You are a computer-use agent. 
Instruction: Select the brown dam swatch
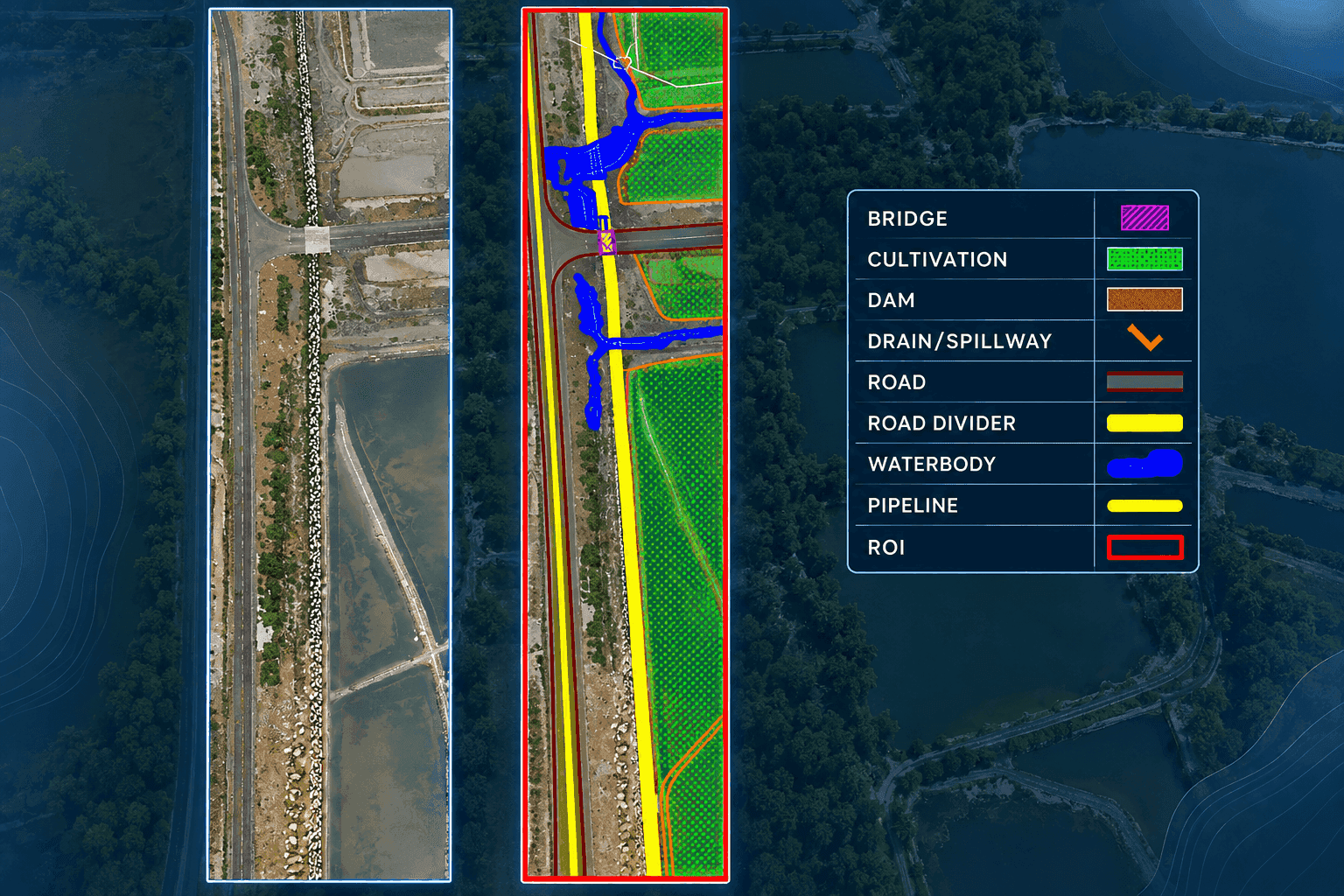(x=1144, y=299)
